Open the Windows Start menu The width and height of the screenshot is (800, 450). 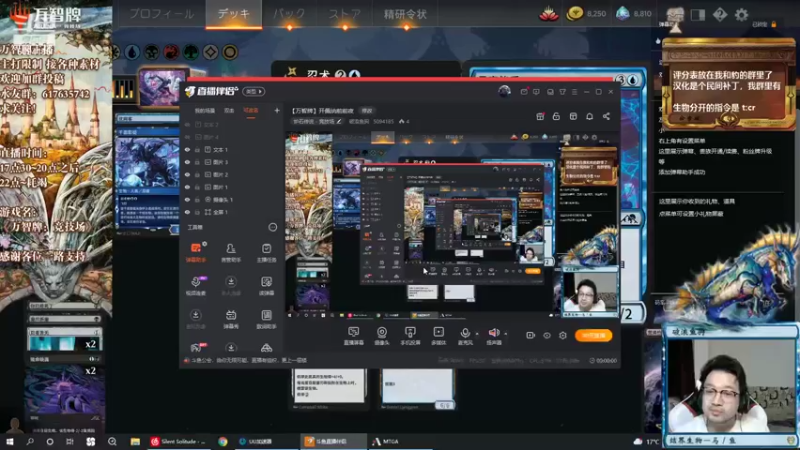tap(10, 441)
